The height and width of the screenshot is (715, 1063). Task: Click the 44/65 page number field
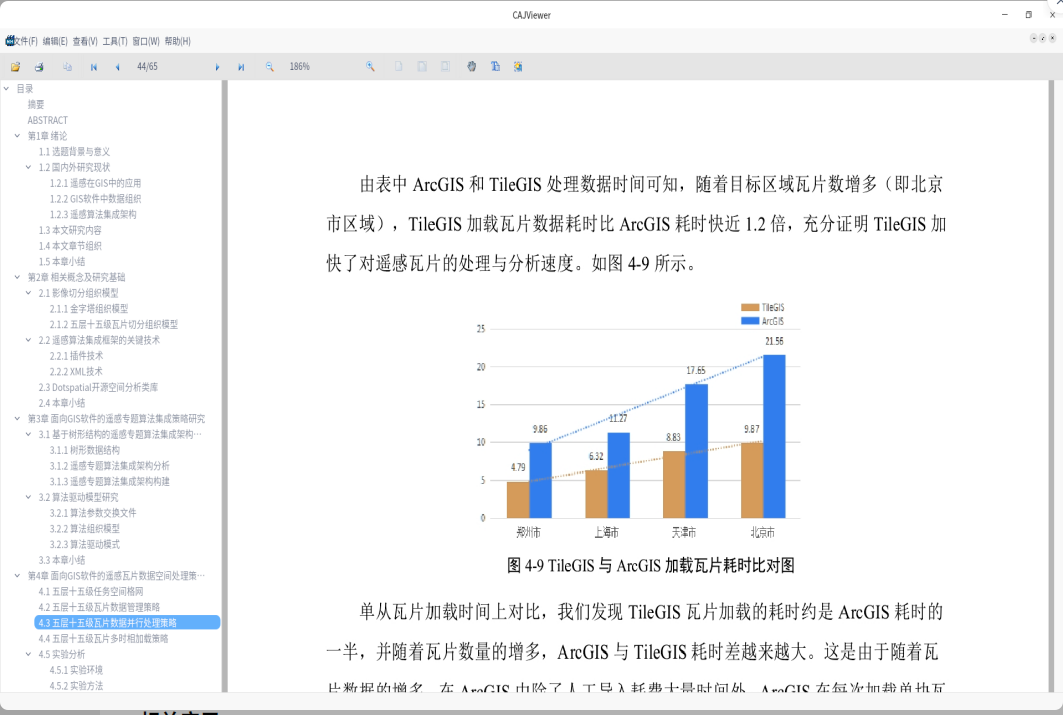coord(147,67)
